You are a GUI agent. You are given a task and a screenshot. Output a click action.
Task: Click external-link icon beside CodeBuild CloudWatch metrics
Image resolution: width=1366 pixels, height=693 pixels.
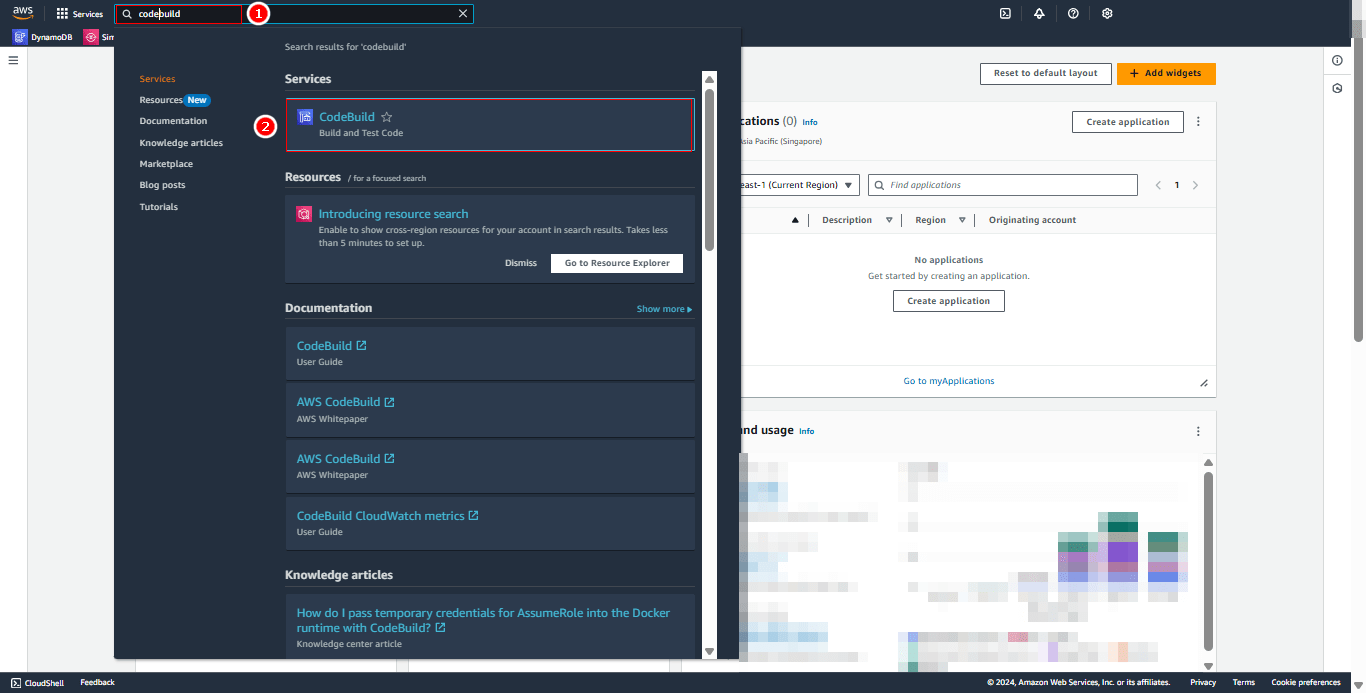pos(474,516)
